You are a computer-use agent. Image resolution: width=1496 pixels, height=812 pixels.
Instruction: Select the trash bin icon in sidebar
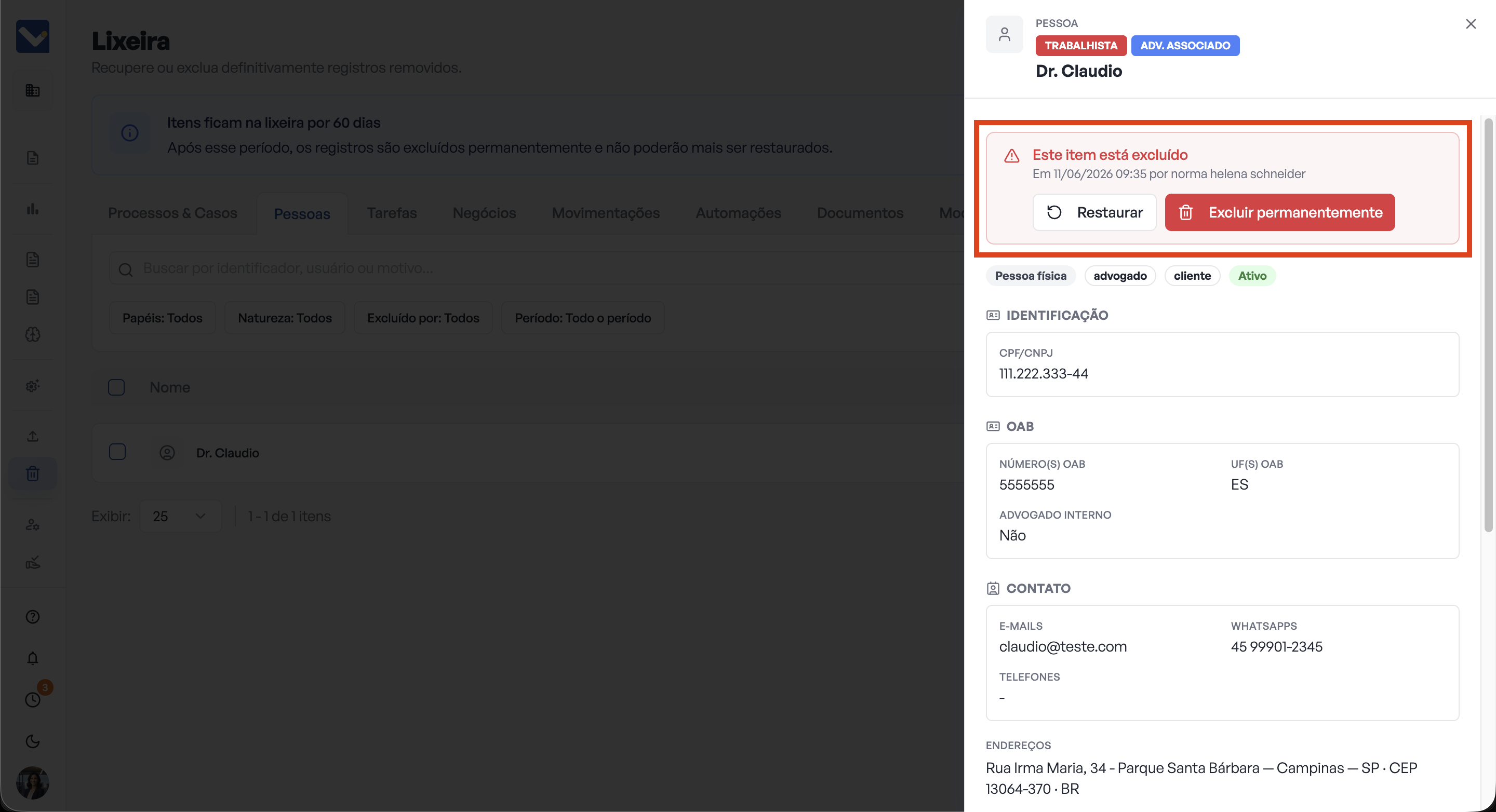[33, 473]
